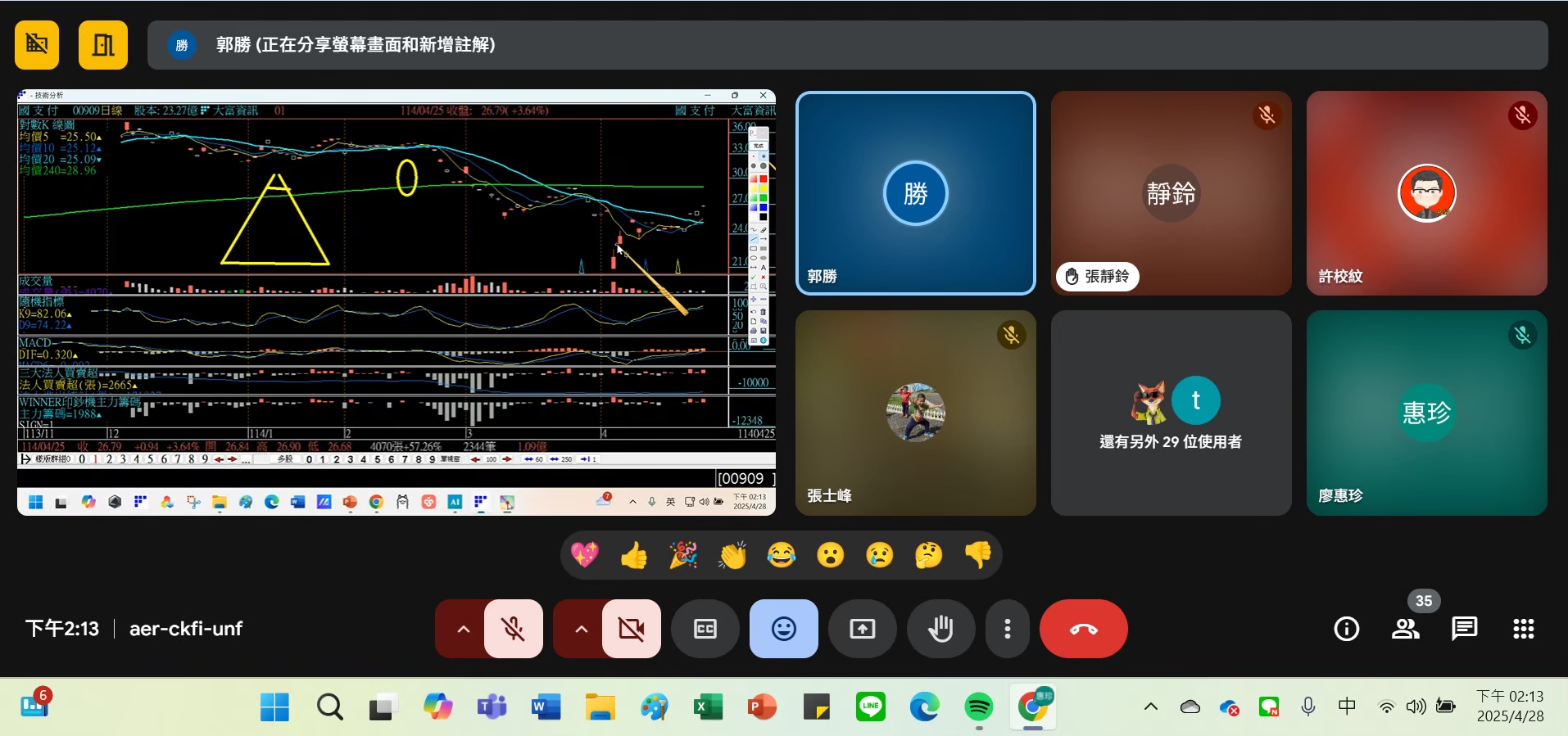Expand video settings chevron
The height and width of the screenshot is (736, 1568).
(x=581, y=629)
